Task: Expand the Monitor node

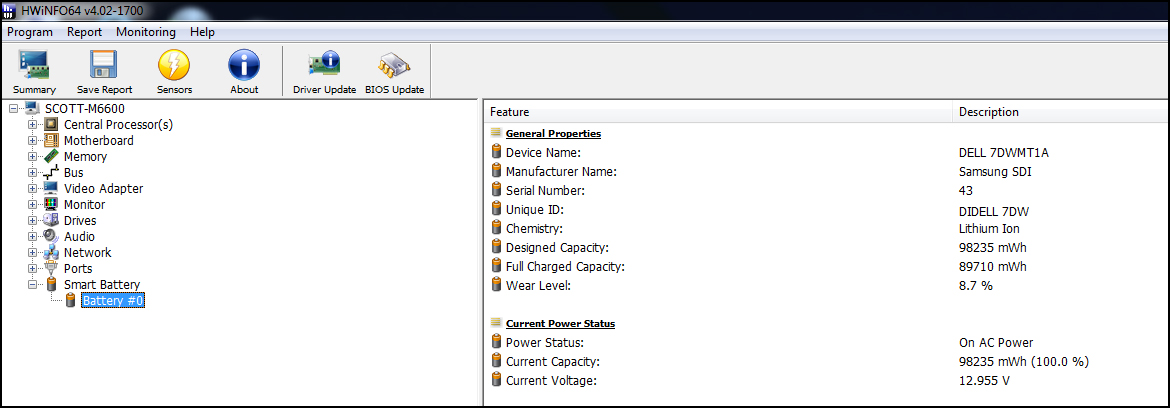Action: click(x=32, y=204)
